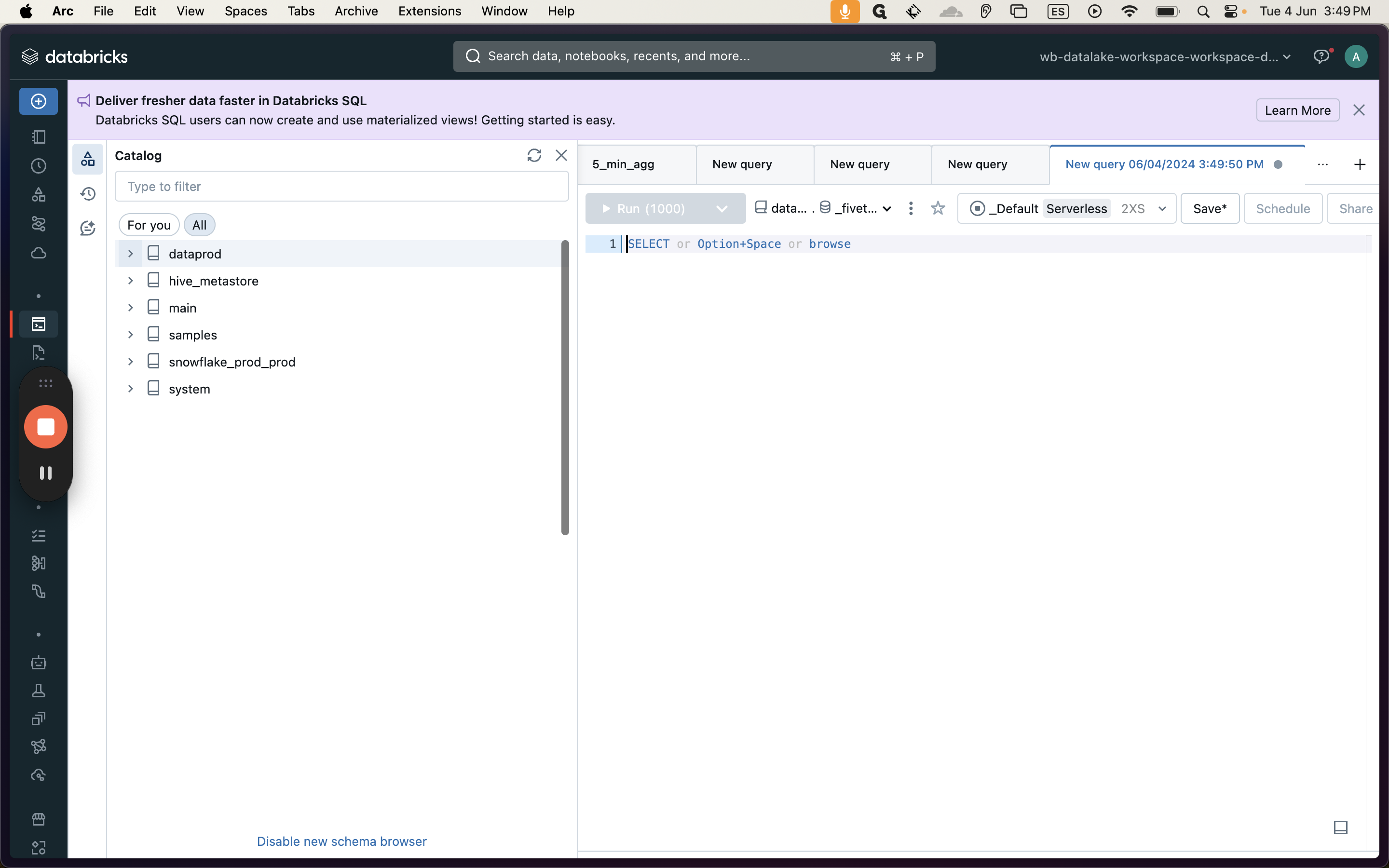
Task: Pause the screen recording
Action: click(x=45, y=473)
